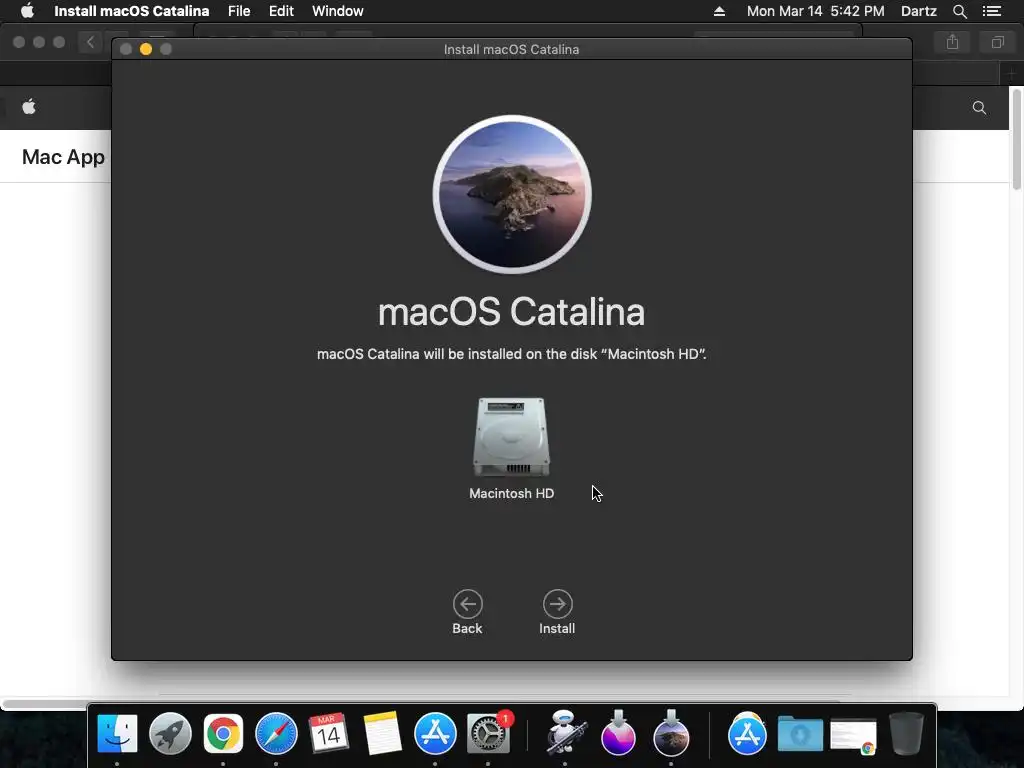Screen dimensions: 1024x768
Task: Open the macOS Monterey installer Dock icon
Action: (618, 733)
